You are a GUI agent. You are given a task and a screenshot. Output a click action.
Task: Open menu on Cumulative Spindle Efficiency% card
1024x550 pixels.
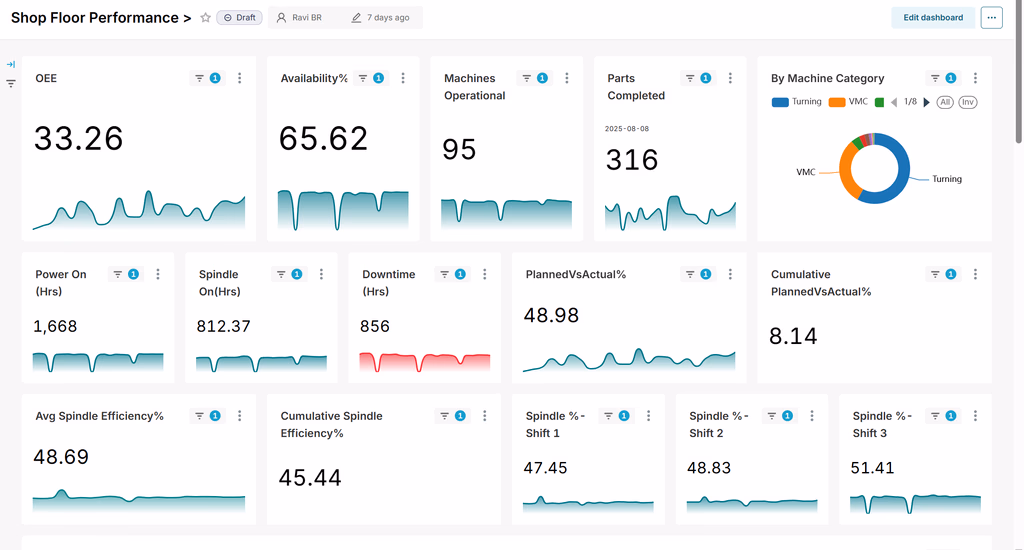485,416
